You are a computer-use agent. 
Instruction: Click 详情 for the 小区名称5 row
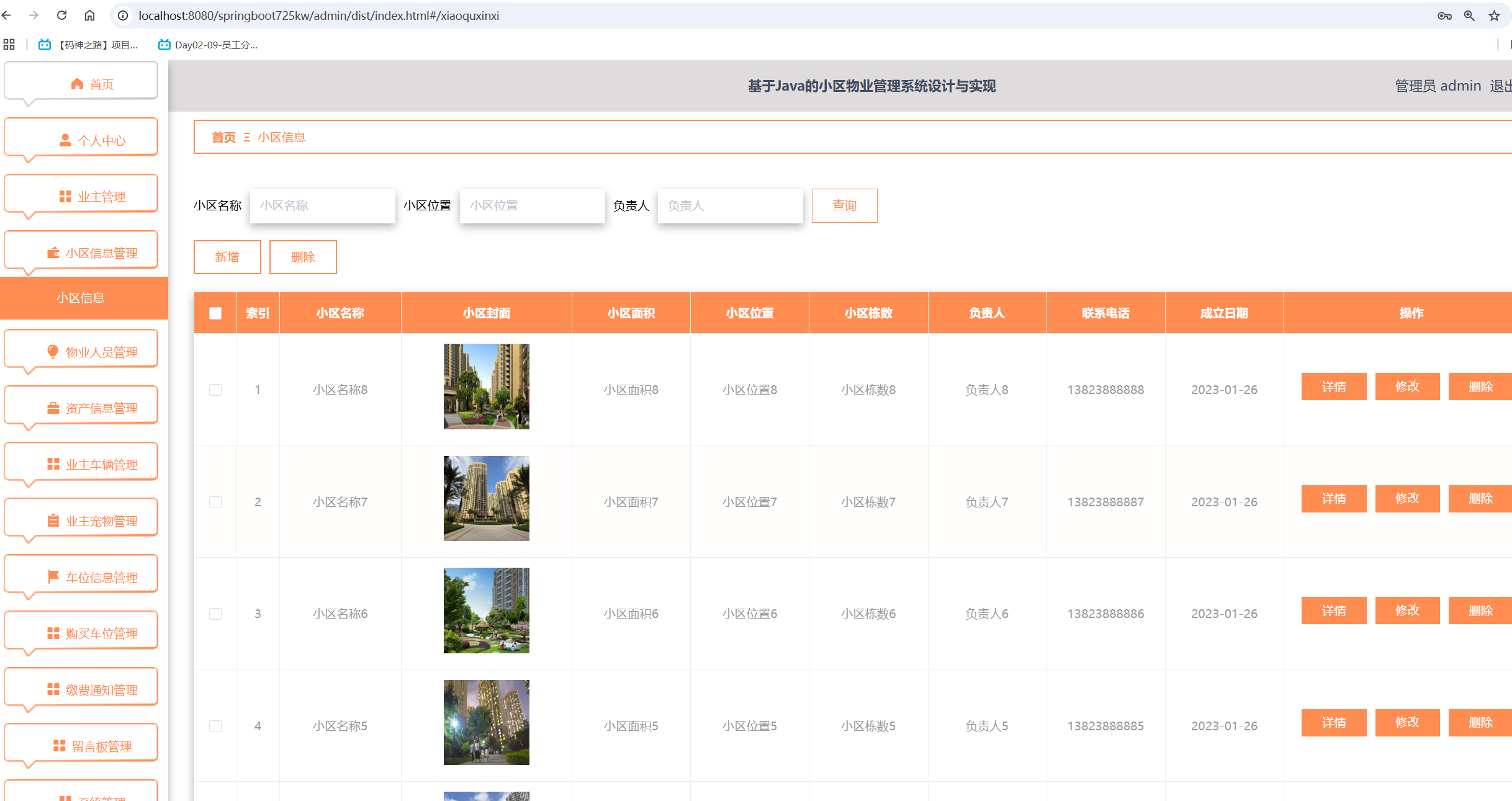coord(1334,723)
